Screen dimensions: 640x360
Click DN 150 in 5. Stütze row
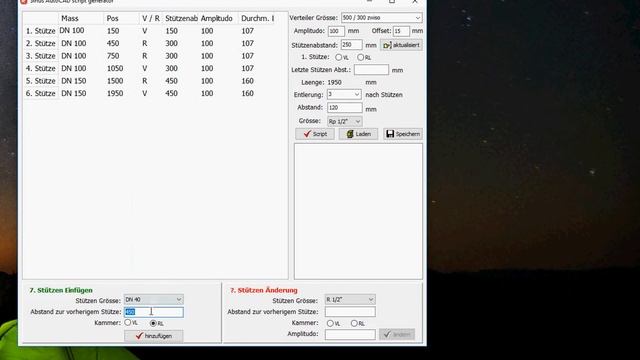pos(74,81)
